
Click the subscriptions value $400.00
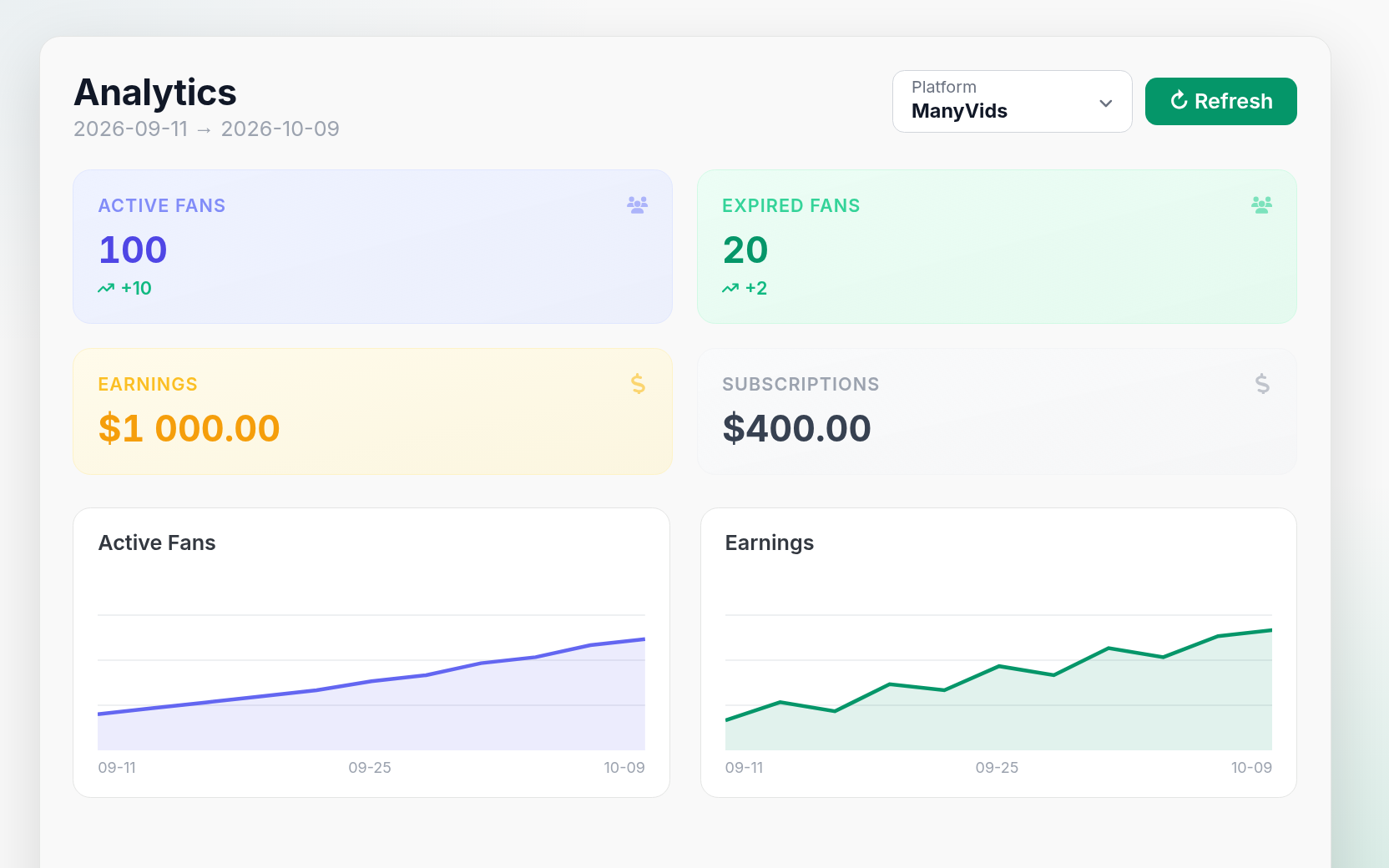pyautogui.click(x=797, y=428)
